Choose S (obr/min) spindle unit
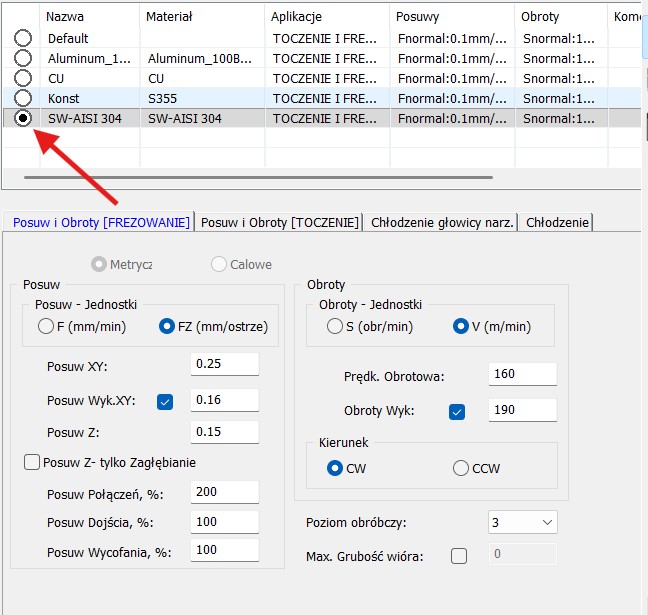 (x=335, y=326)
